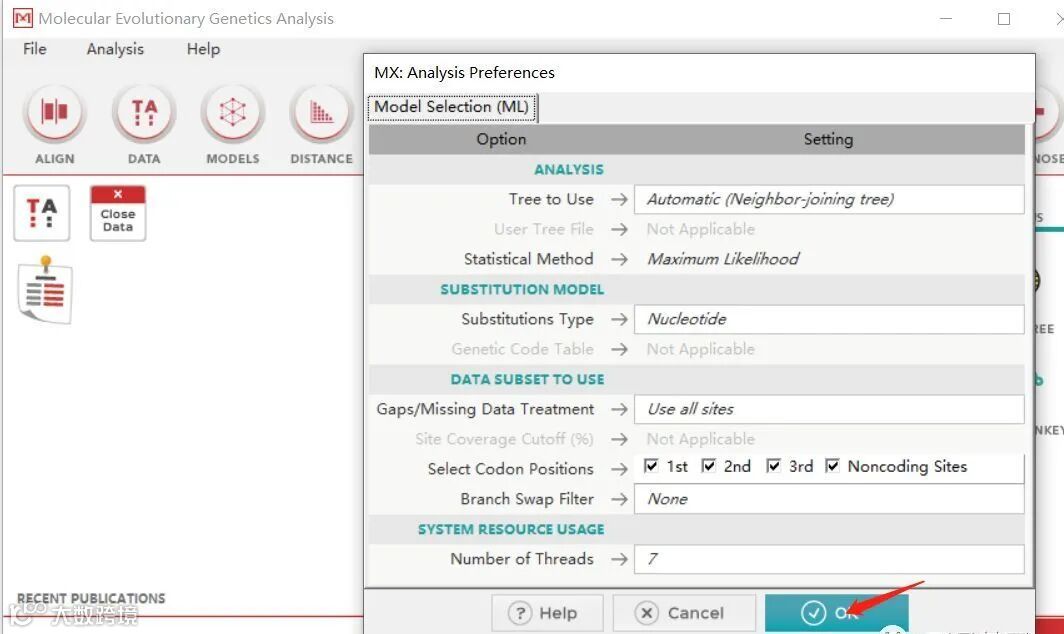Open the DATA toolbar icon

144,113
